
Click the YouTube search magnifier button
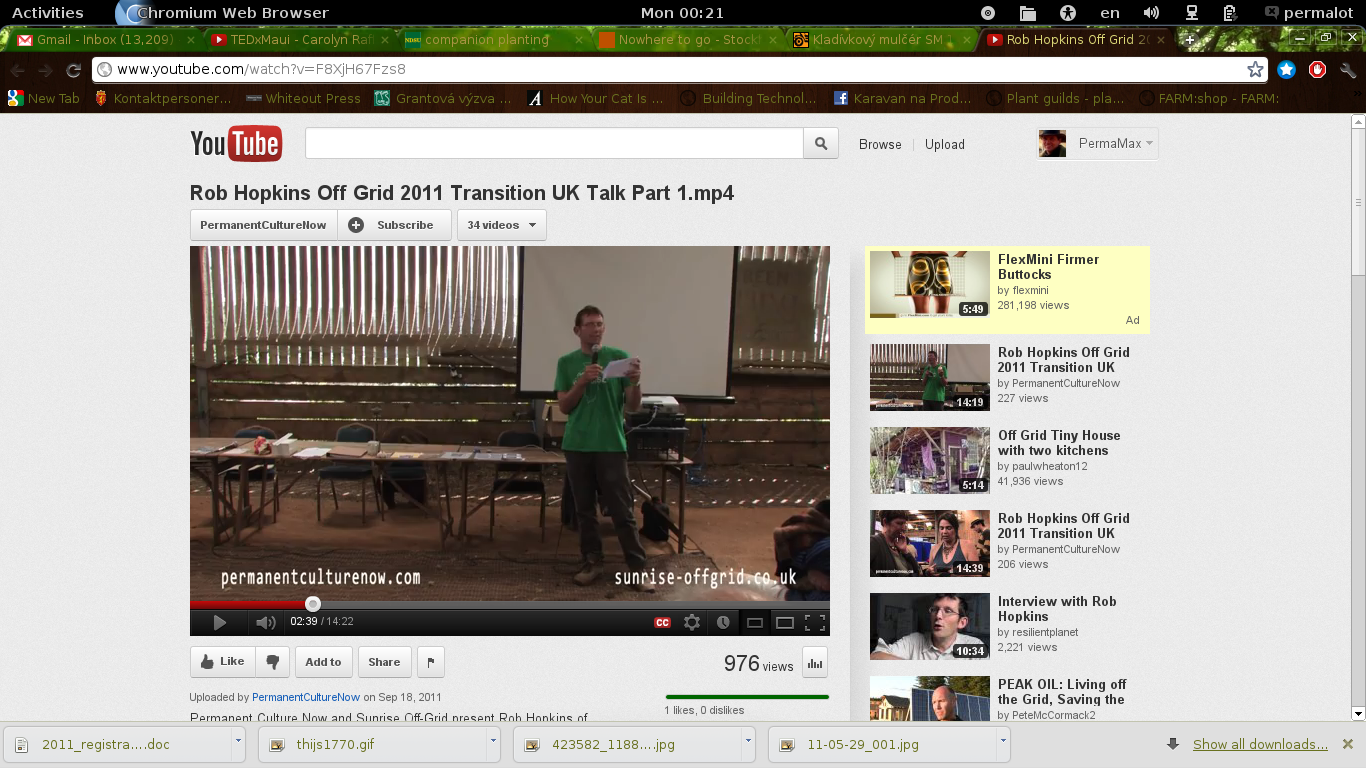click(821, 144)
